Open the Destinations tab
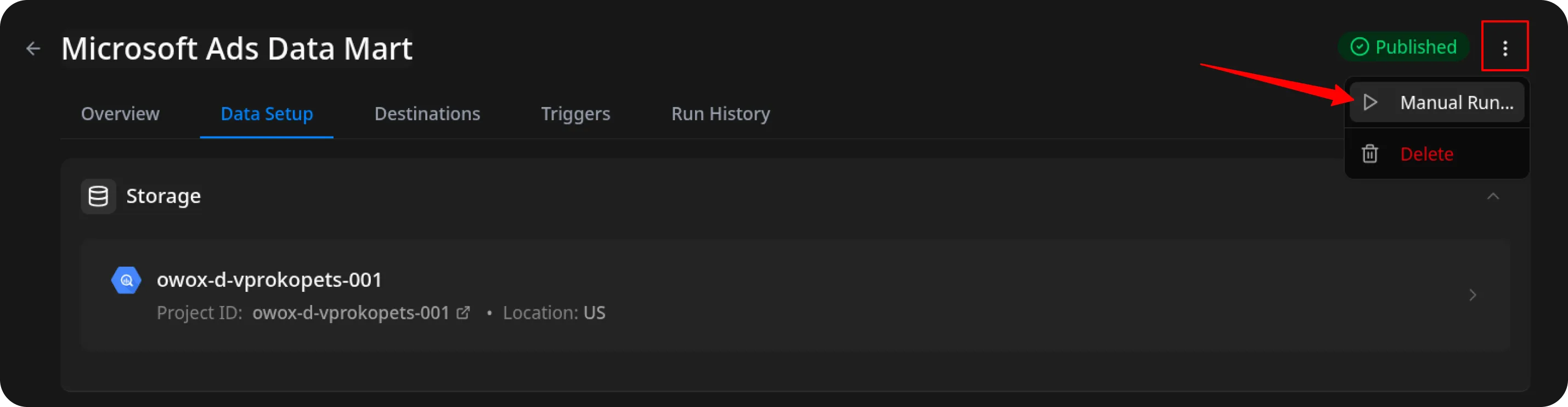The image size is (1568, 407). point(427,114)
